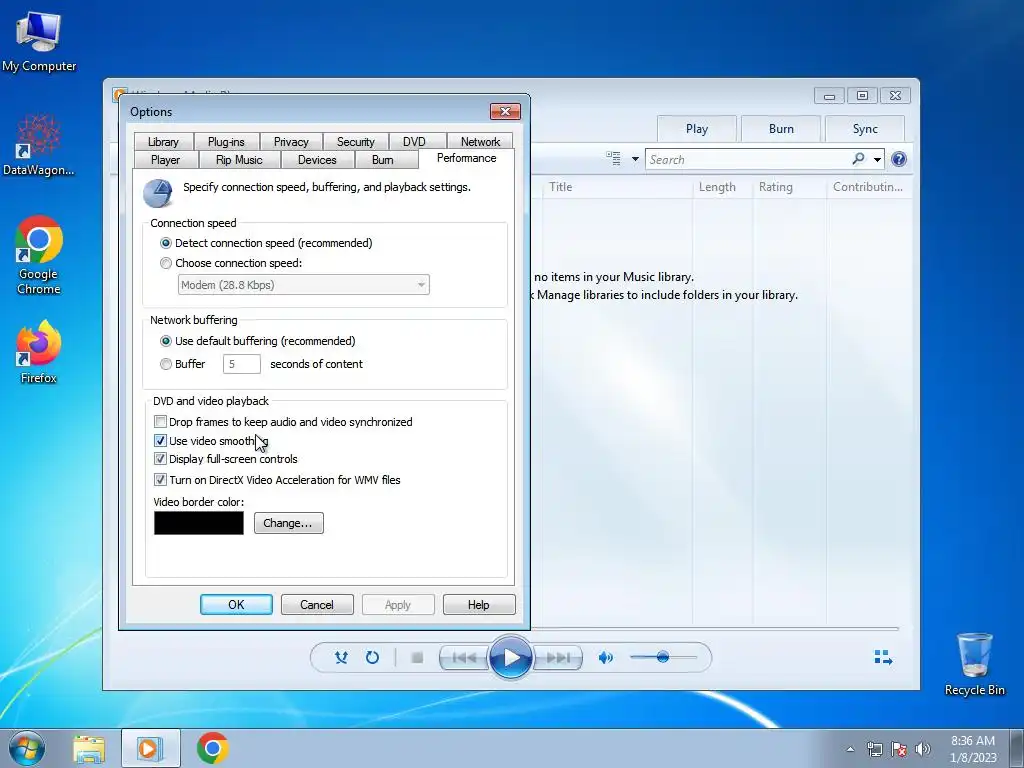Image resolution: width=1024 pixels, height=768 pixels.
Task: Switch to the Privacy options tab
Action: (x=291, y=142)
